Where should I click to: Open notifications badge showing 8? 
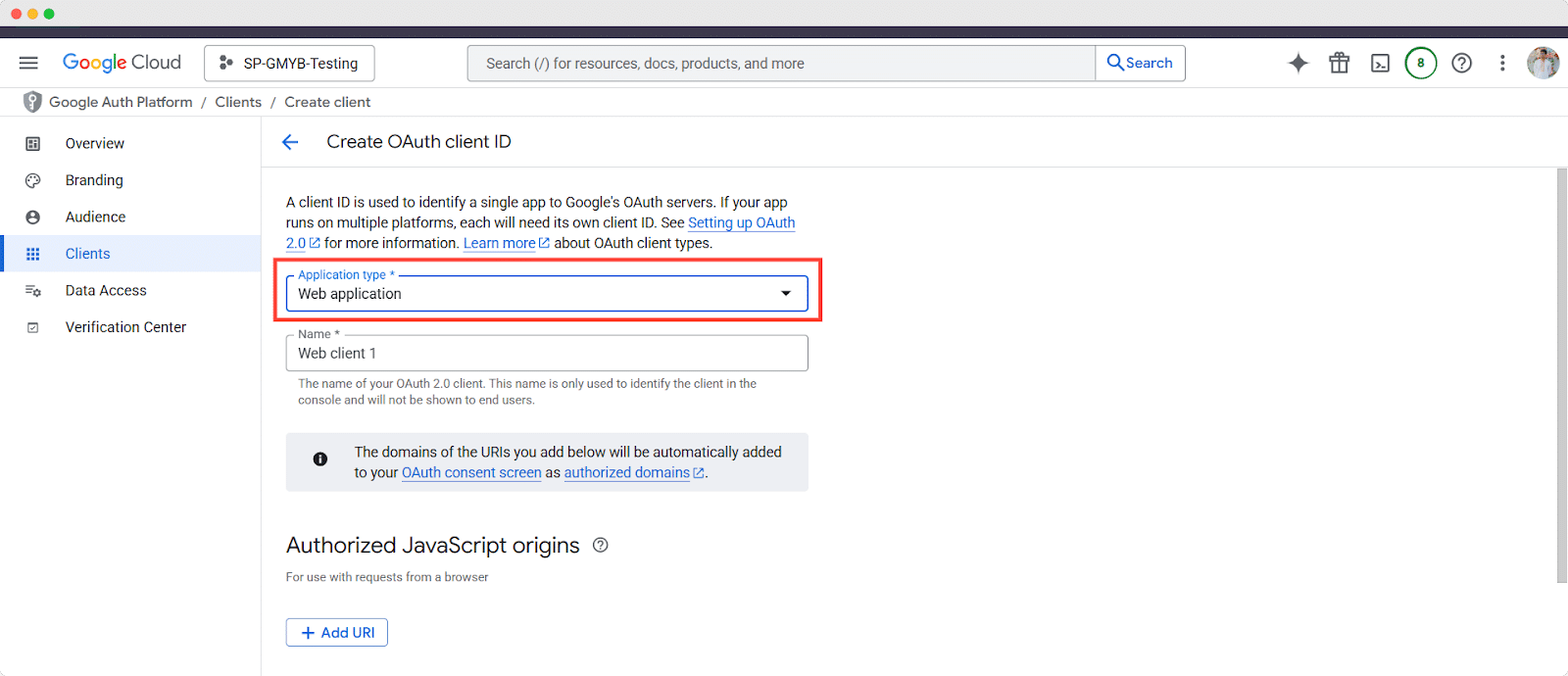tap(1421, 63)
